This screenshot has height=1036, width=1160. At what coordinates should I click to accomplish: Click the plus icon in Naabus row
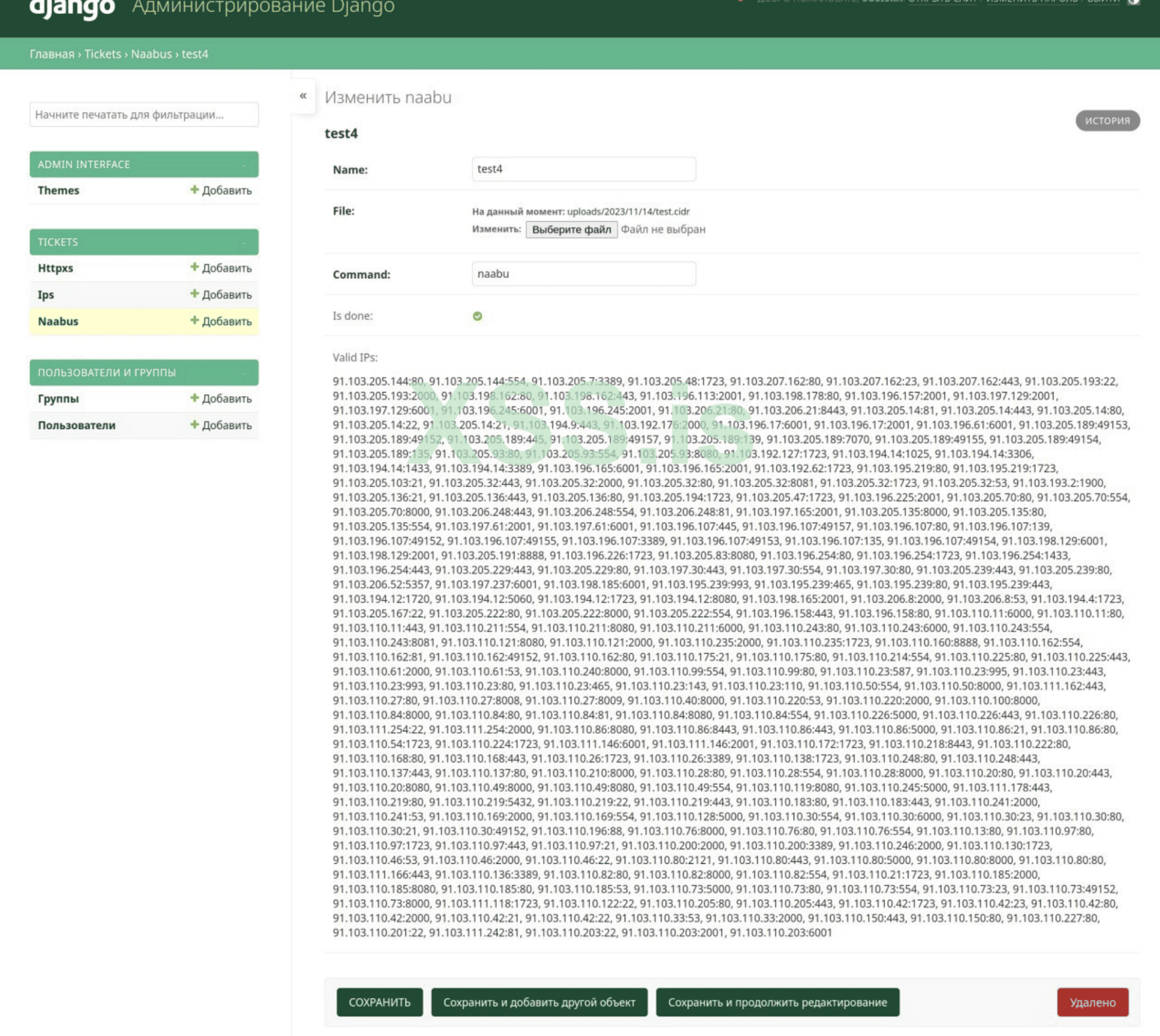tap(195, 321)
